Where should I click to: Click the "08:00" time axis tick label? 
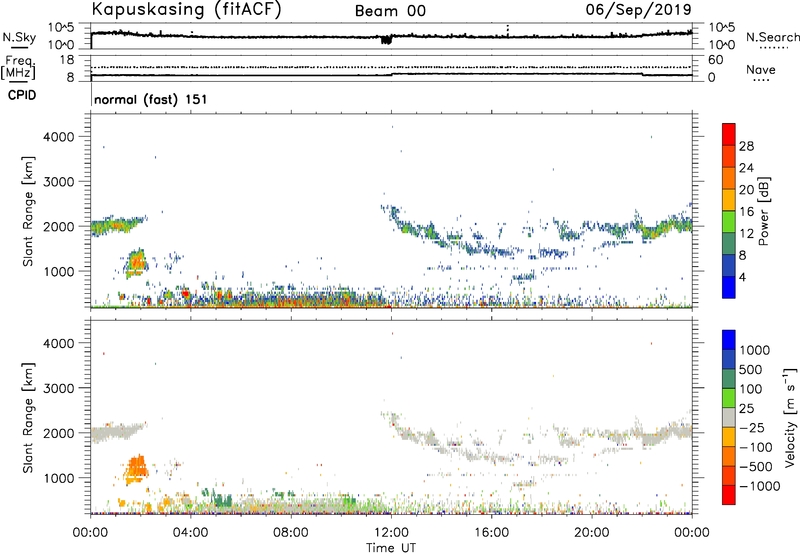coord(291,533)
